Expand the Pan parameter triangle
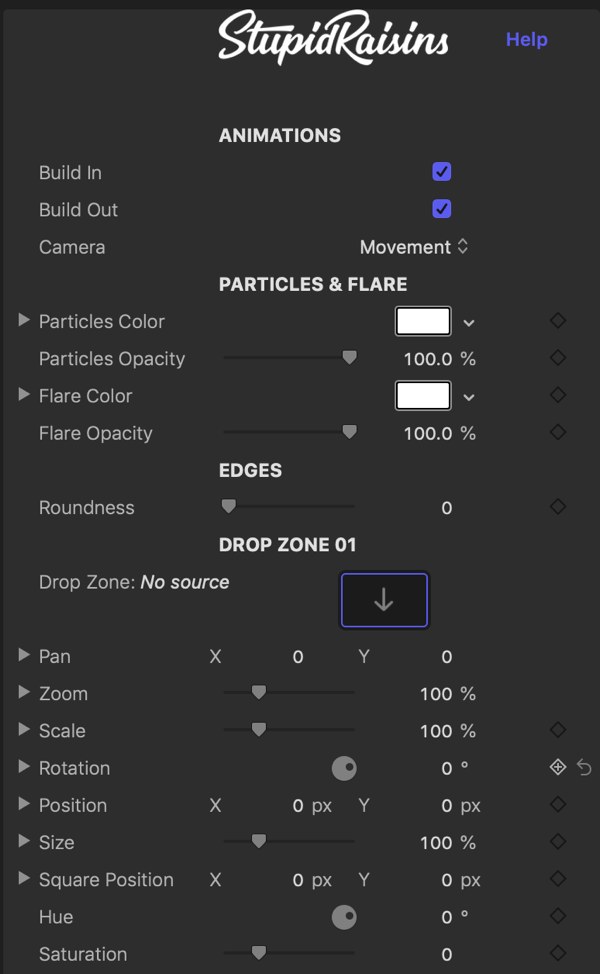This screenshot has width=600, height=974. 24,655
